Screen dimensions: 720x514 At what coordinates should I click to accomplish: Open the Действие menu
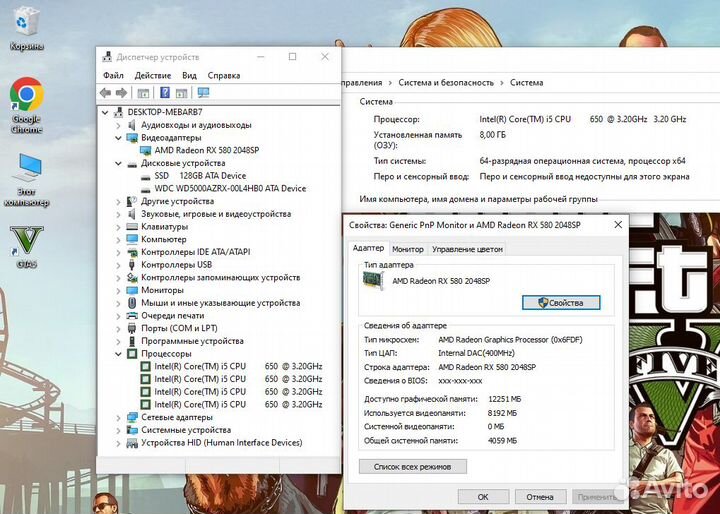pyautogui.click(x=152, y=75)
